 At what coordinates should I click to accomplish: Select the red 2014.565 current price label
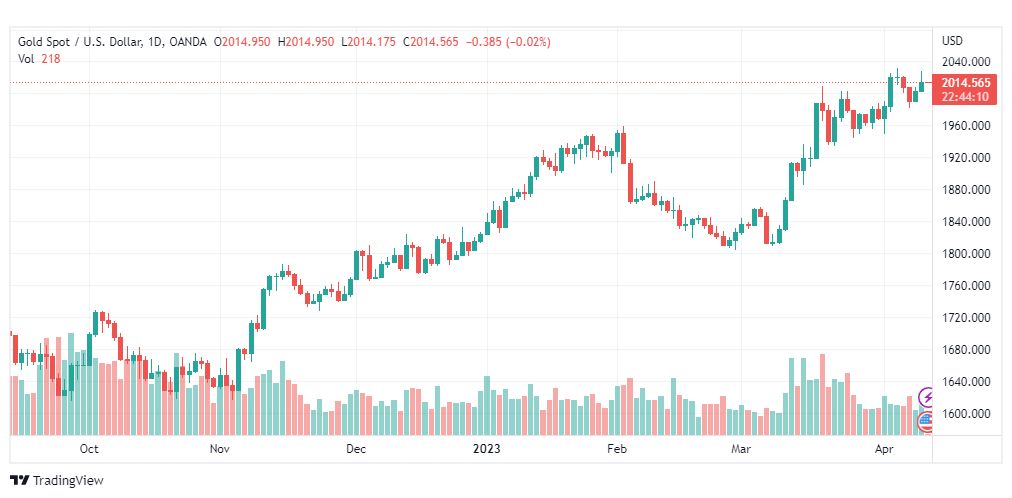pos(966,83)
